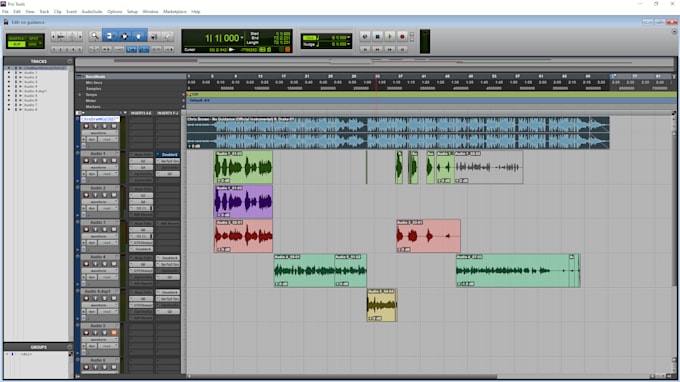The image size is (680, 382).
Task: Select the Selector tool
Action: (124, 36)
